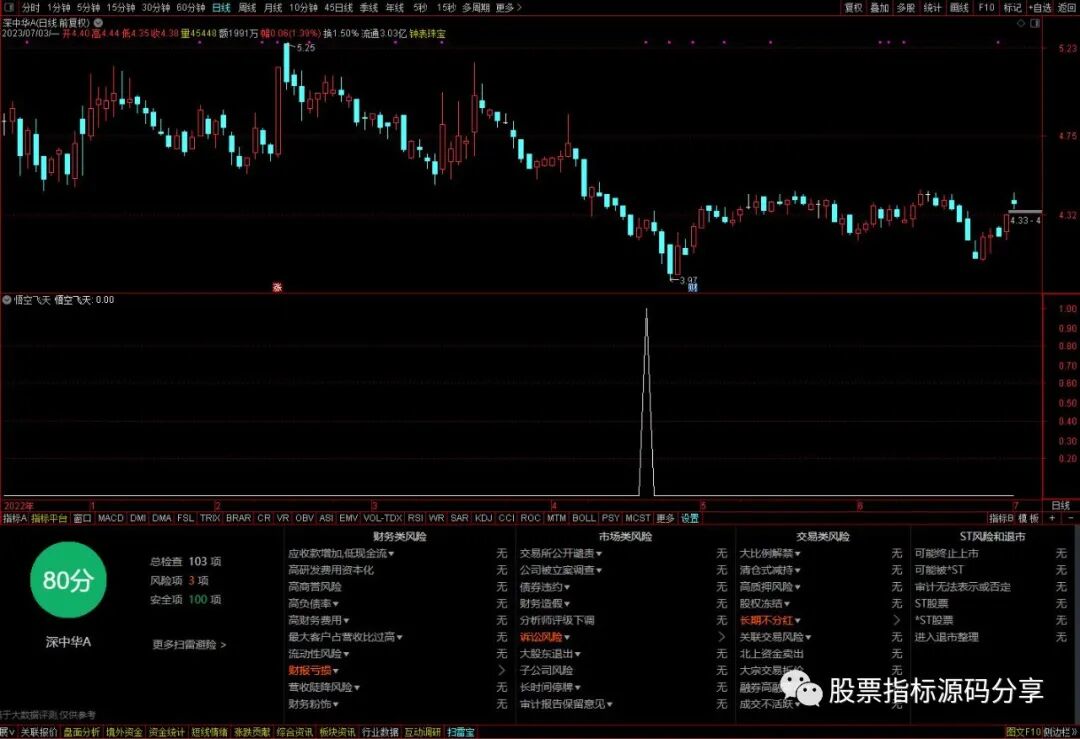1080x739 pixels.
Task: Click 返回 to go back
Action: tap(1066, 8)
